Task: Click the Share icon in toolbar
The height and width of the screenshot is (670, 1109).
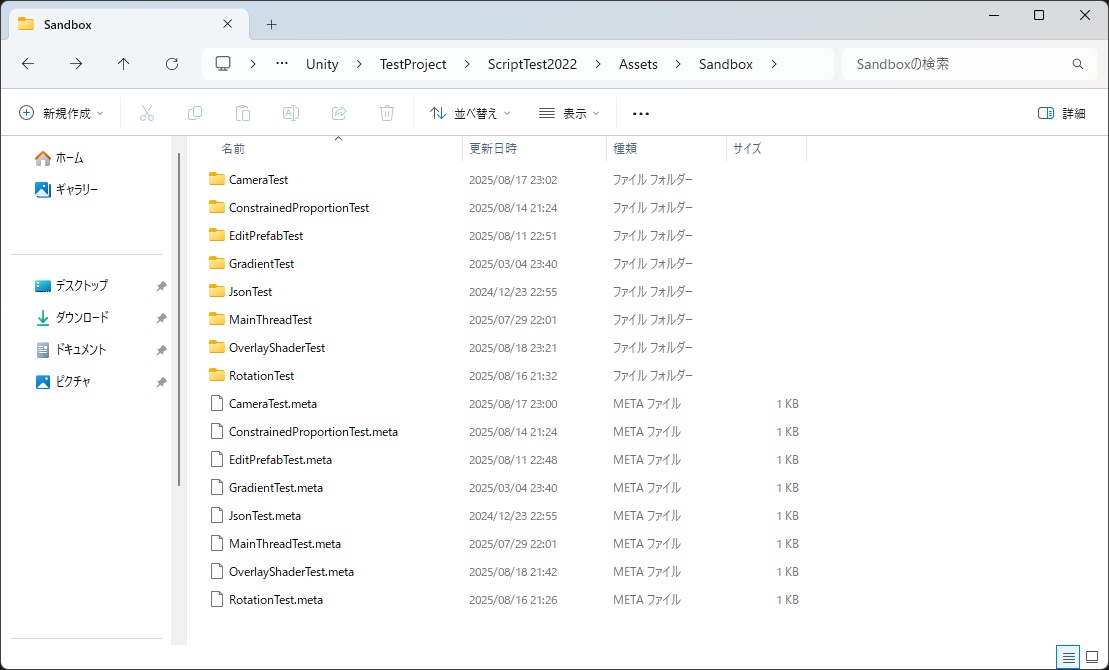Action: [339, 113]
